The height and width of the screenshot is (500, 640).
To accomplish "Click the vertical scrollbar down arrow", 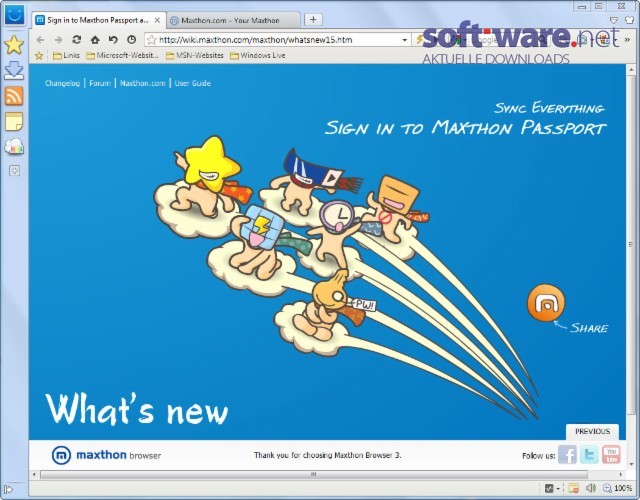I will coord(631,464).
